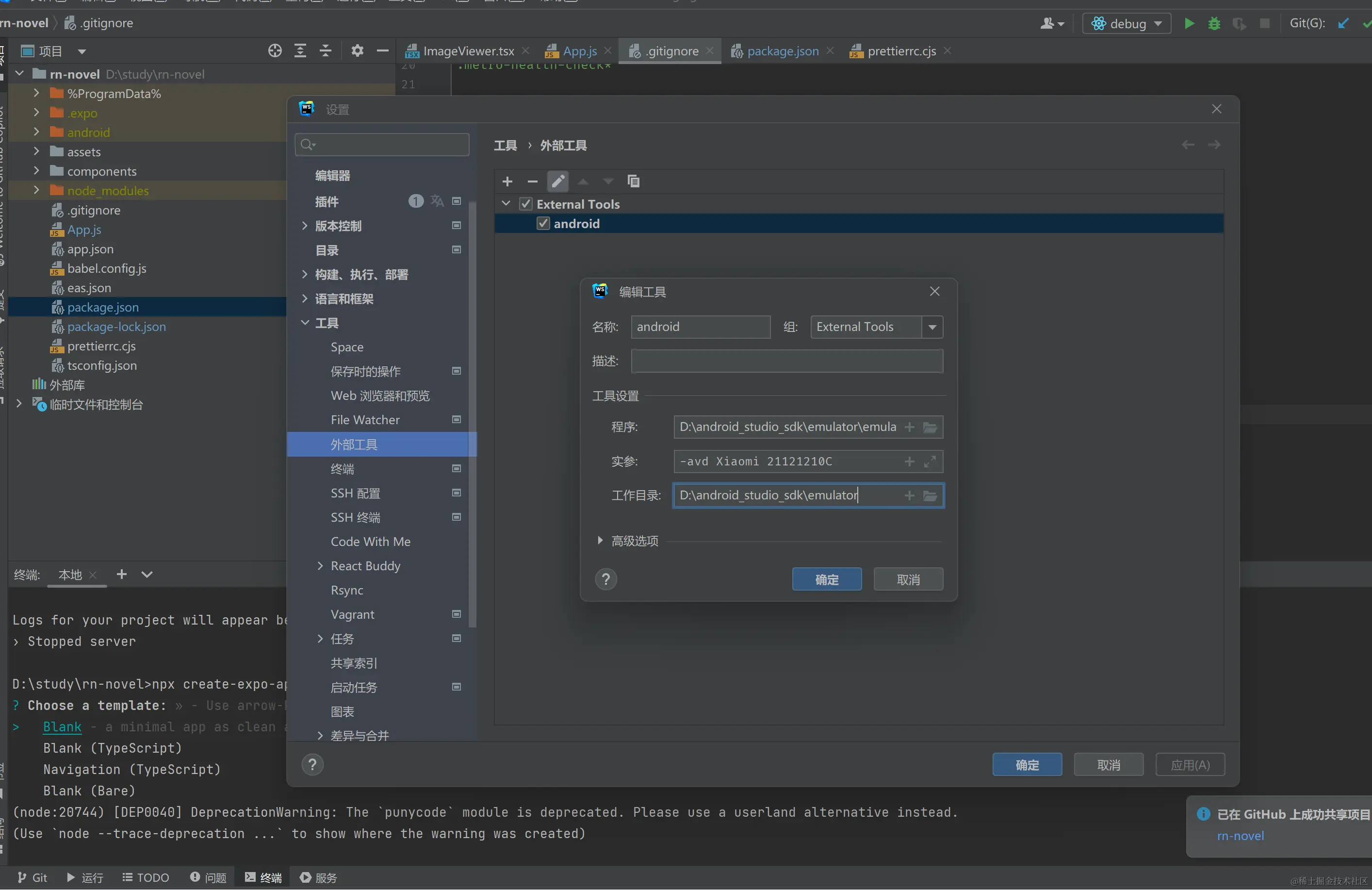Viewport: 1372px width, 890px height.
Task: Switch to prettierrc.cjs editor tab
Action: tap(901, 51)
